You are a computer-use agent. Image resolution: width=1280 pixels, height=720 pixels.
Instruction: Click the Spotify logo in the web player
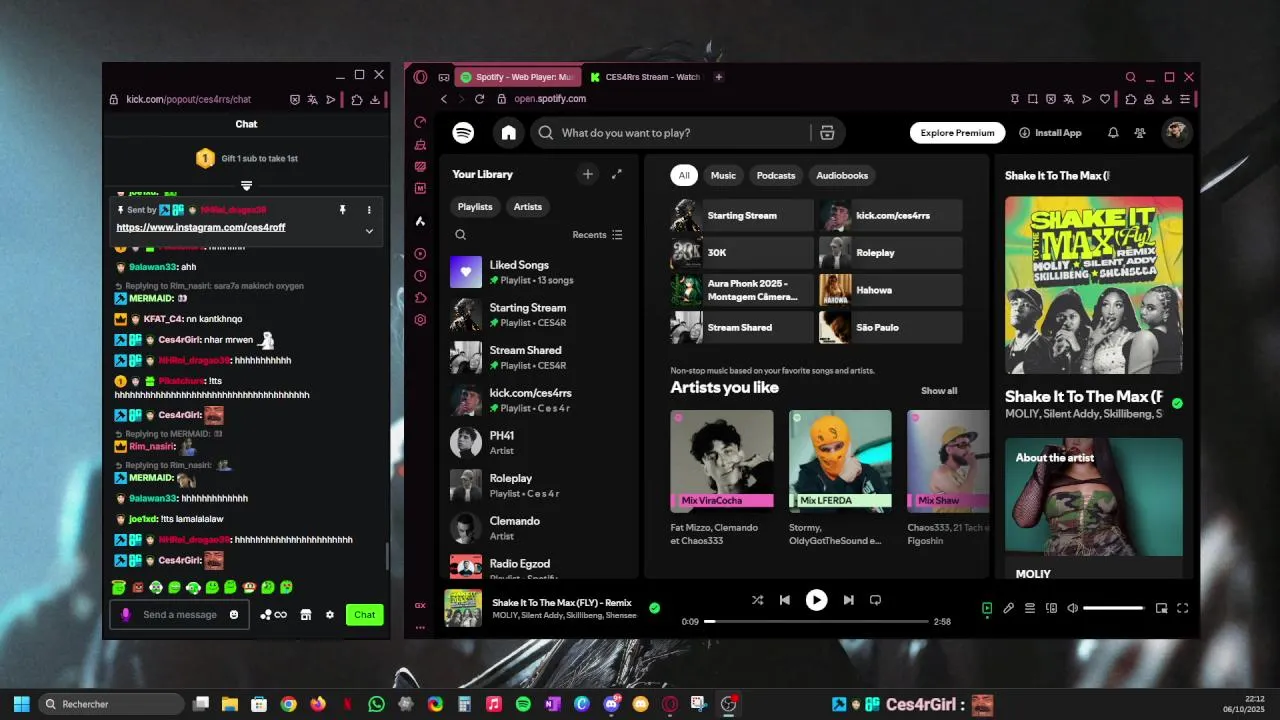(463, 132)
